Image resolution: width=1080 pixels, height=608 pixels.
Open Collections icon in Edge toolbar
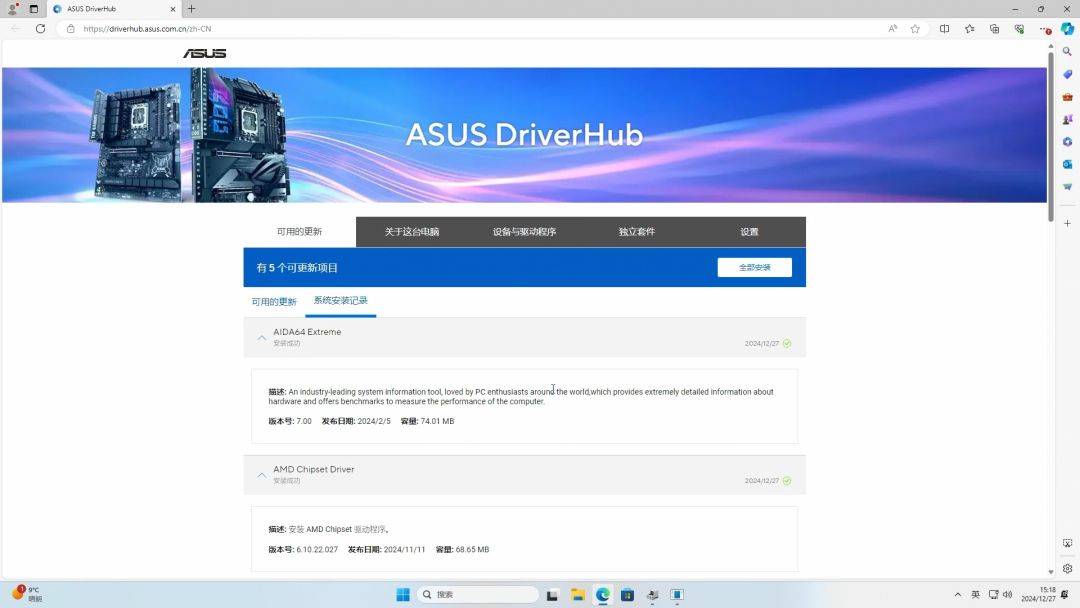point(994,28)
